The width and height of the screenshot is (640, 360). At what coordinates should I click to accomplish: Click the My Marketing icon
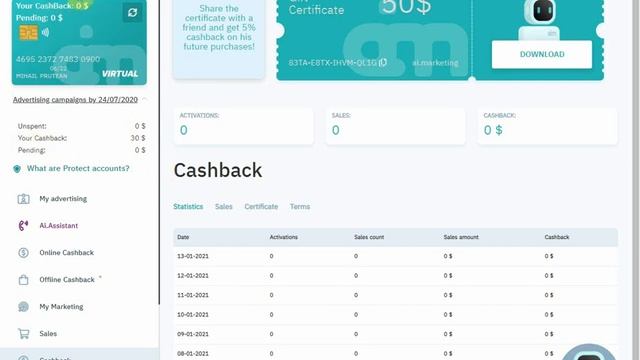click(x=23, y=307)
